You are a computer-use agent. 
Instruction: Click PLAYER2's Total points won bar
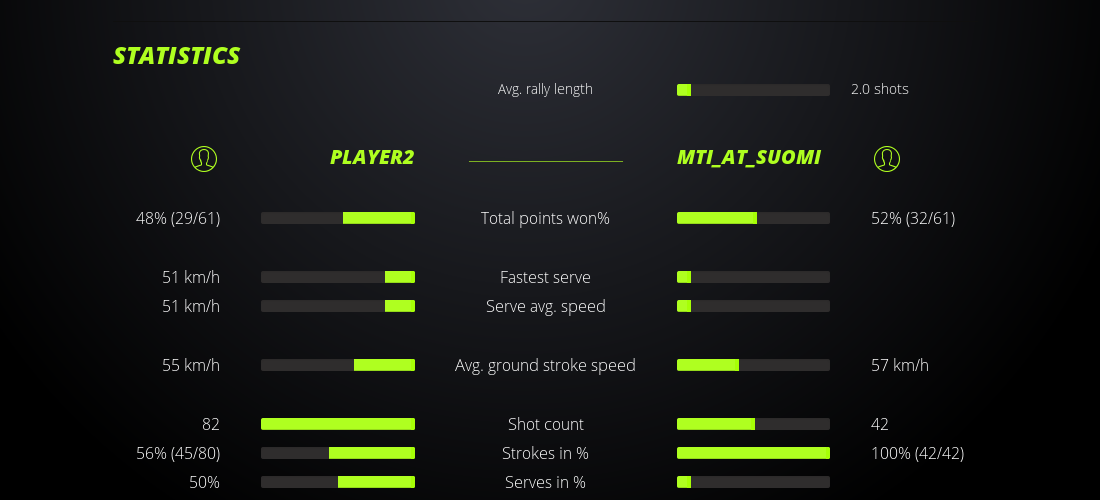coord(338,218)
